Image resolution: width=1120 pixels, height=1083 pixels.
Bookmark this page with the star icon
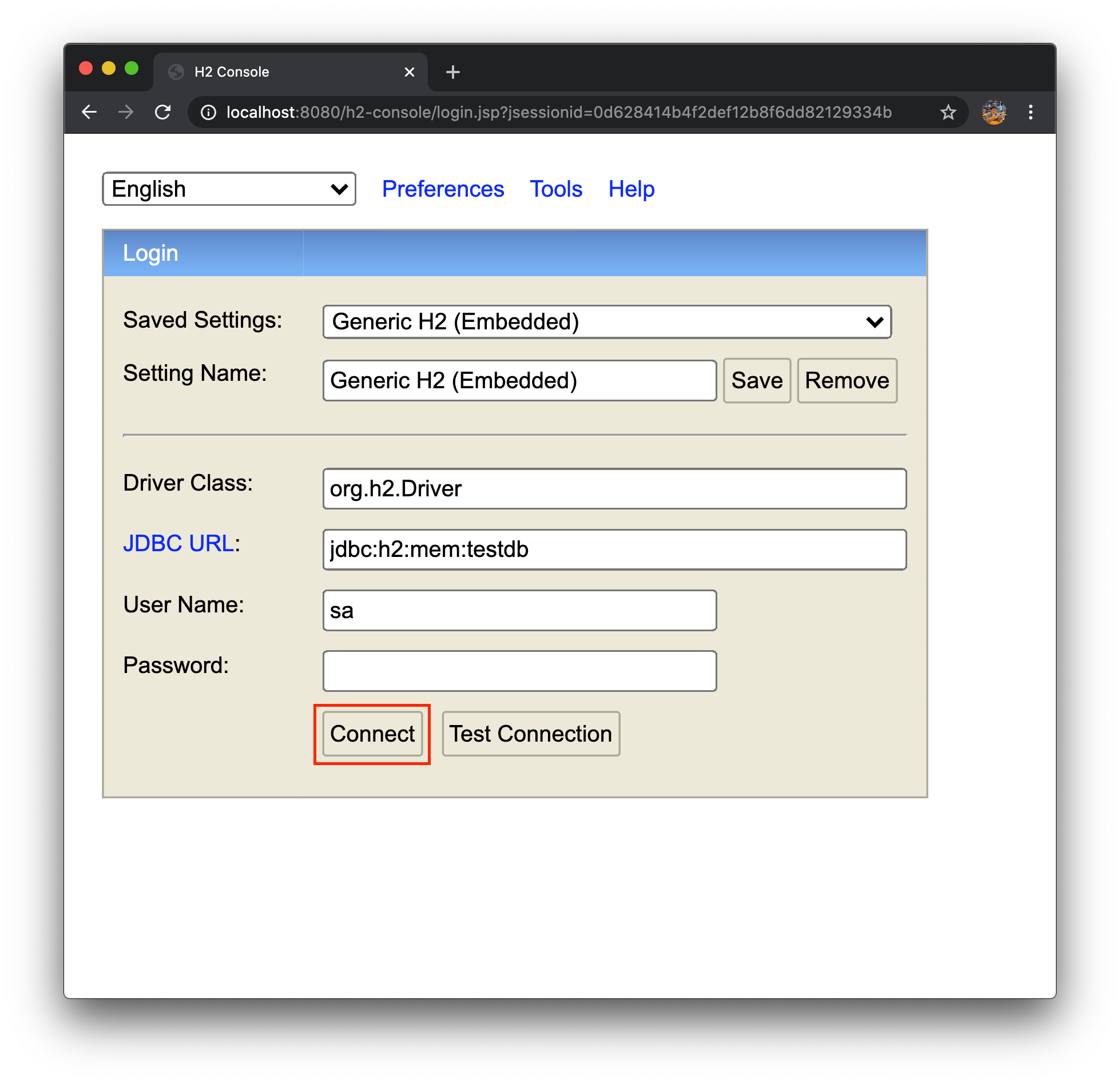click(x=948, y=112)
